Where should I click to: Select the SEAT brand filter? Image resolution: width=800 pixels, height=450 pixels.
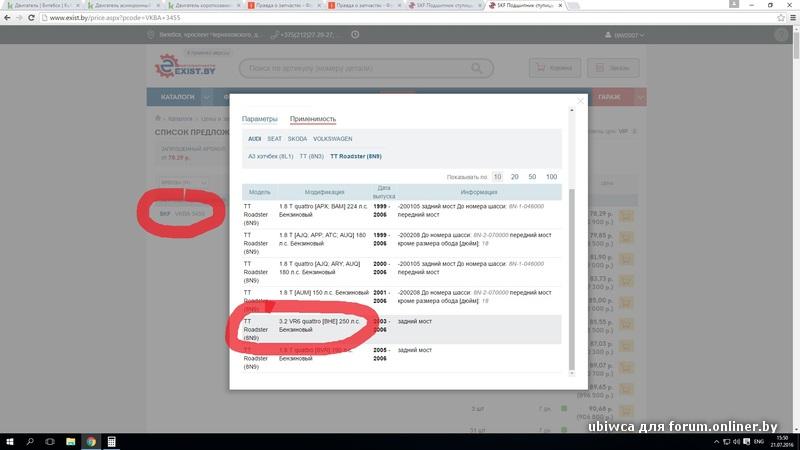274,139
